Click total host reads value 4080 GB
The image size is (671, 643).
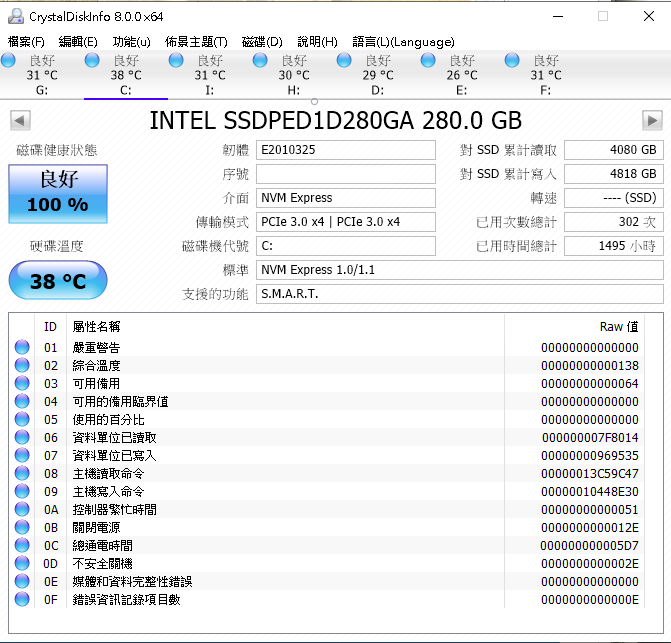(614, 150)
